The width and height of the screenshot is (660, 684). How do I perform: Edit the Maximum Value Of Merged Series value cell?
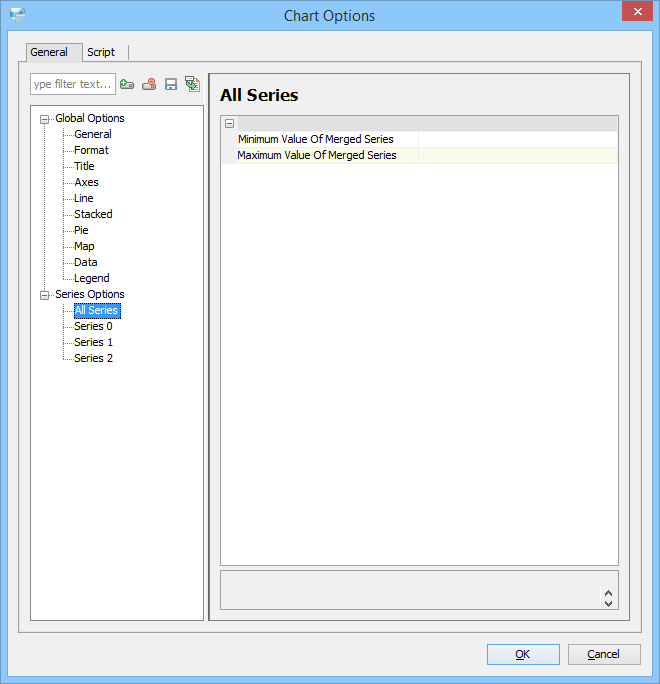[518, 156]
